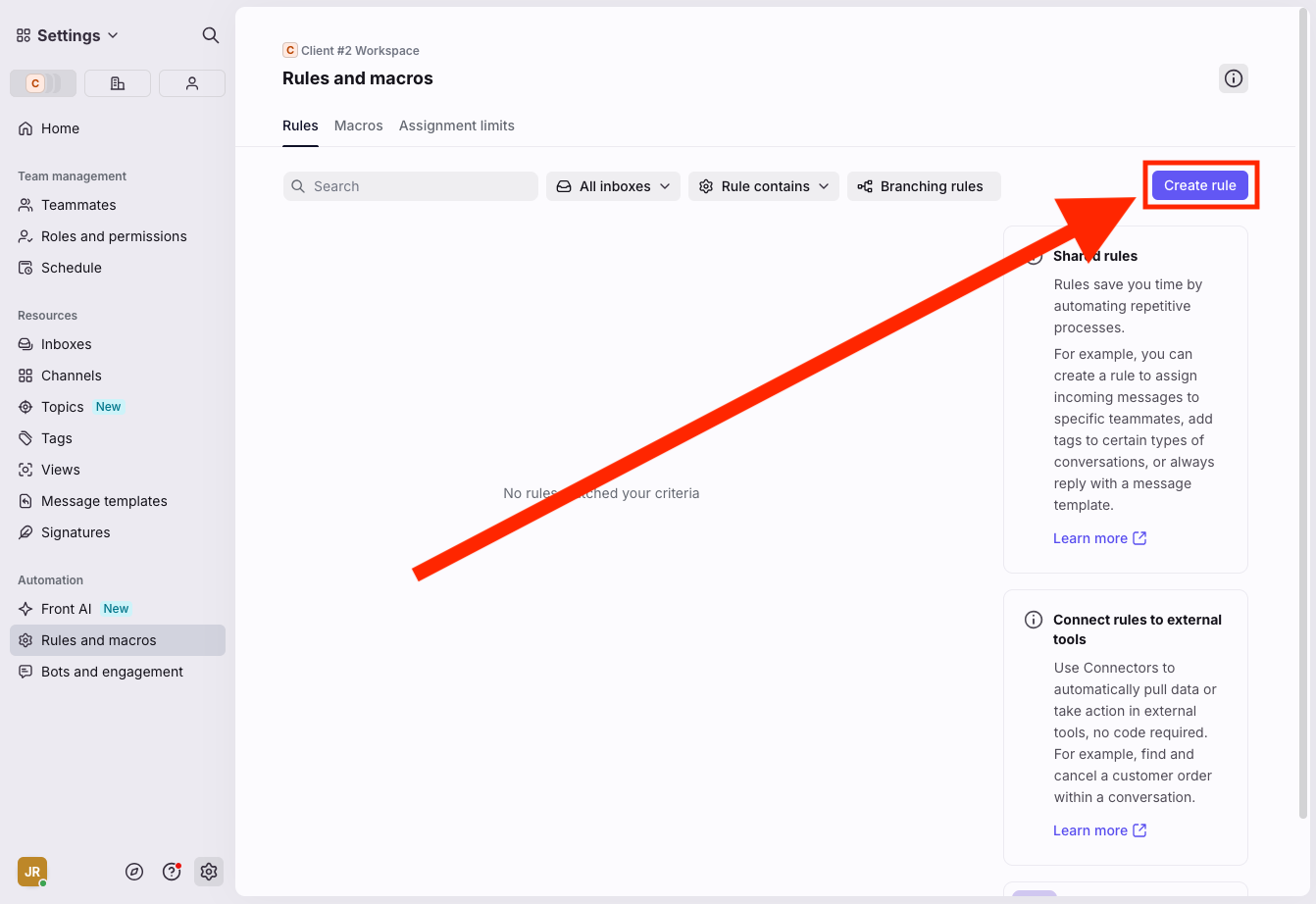Click the search magnifier icon in sidebar
Viewport: 1316px width, 904px height.
pyautogui.click(x=210, y=35)
